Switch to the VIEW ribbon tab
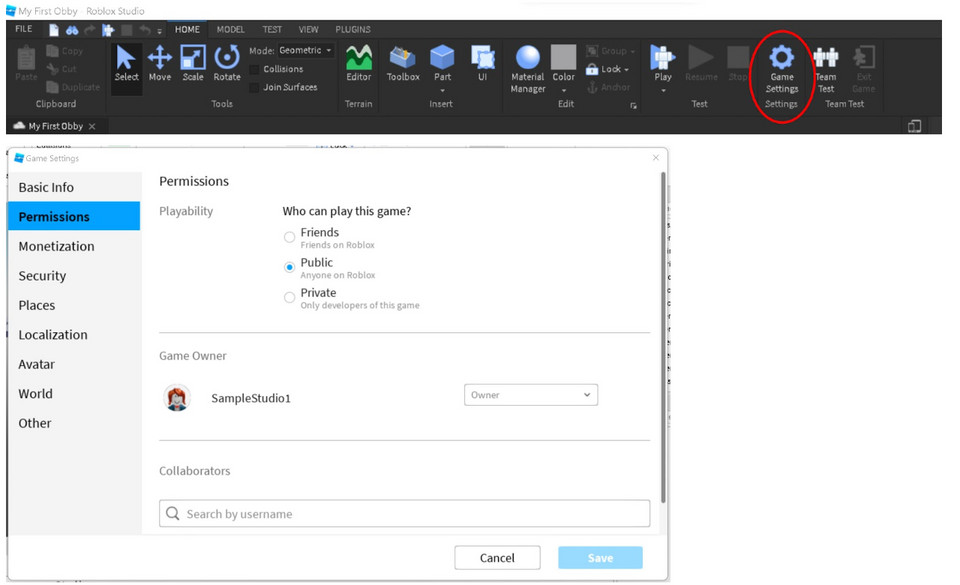The width and height of the screenshot is (960, 585). 308,29
